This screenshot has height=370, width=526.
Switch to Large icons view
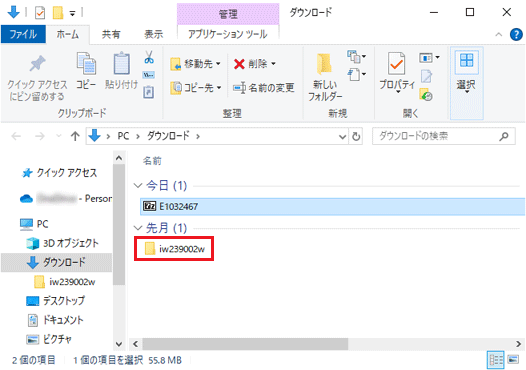(513, 360)
